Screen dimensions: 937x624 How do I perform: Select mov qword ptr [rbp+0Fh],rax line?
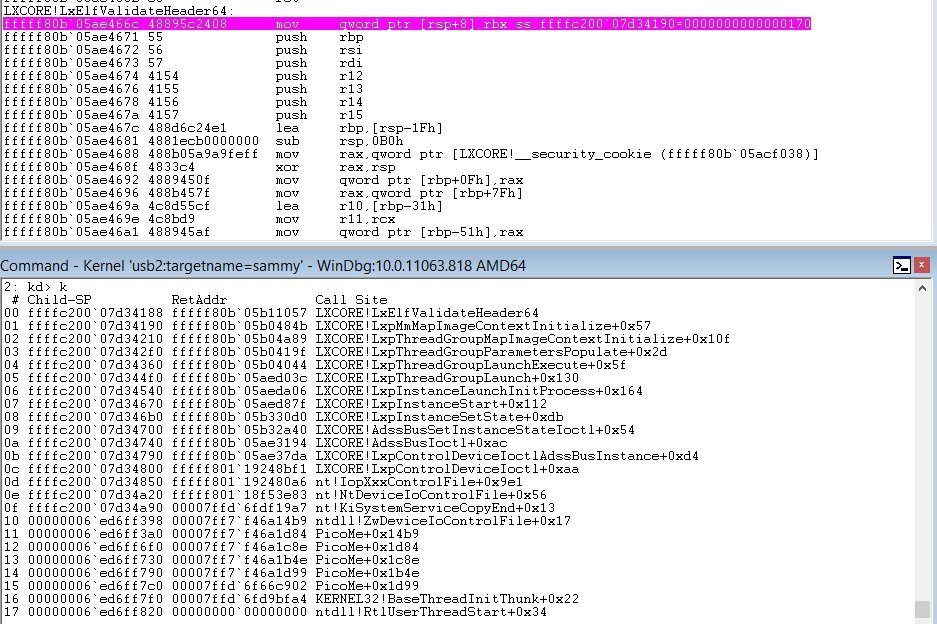click(x=264, y=180)
